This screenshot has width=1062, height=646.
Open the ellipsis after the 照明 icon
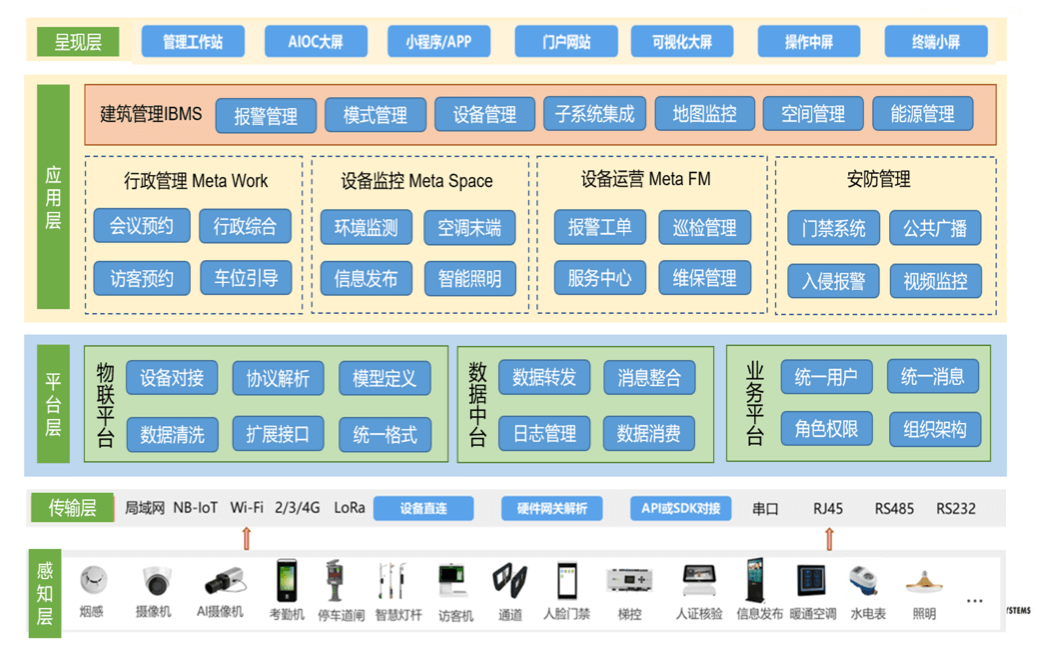click(x=974, y=600)
